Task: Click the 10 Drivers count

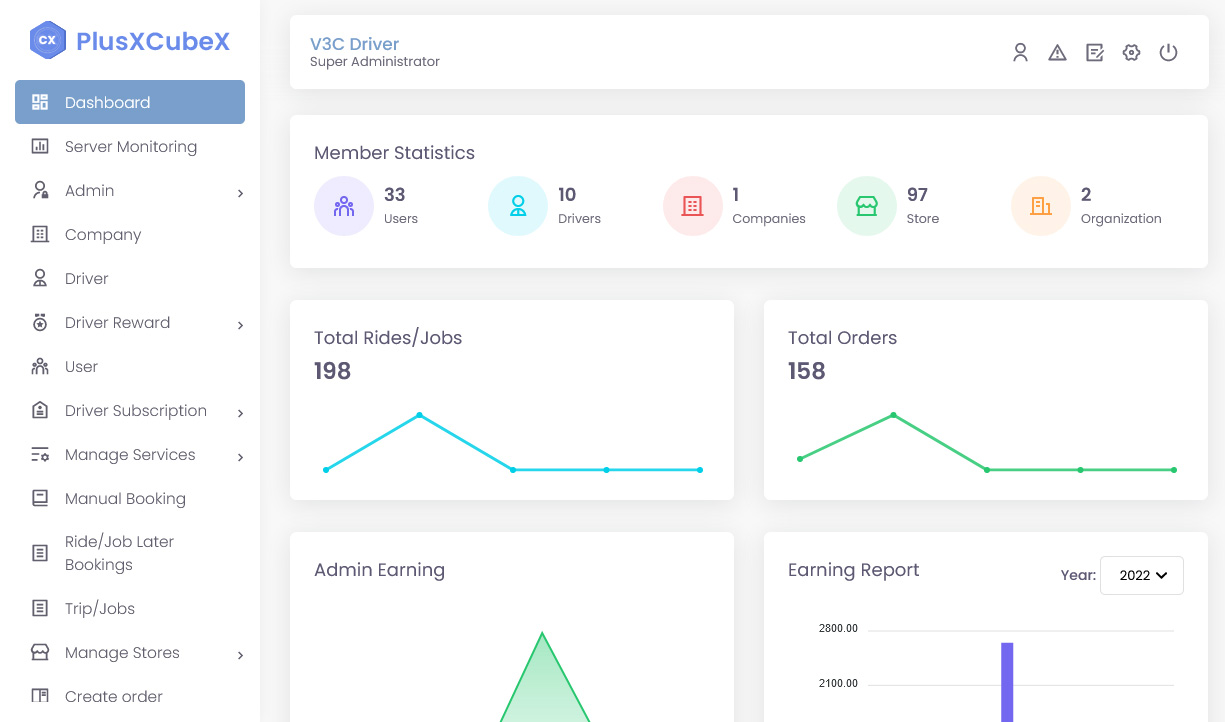Action: click(x=567, y=194)
